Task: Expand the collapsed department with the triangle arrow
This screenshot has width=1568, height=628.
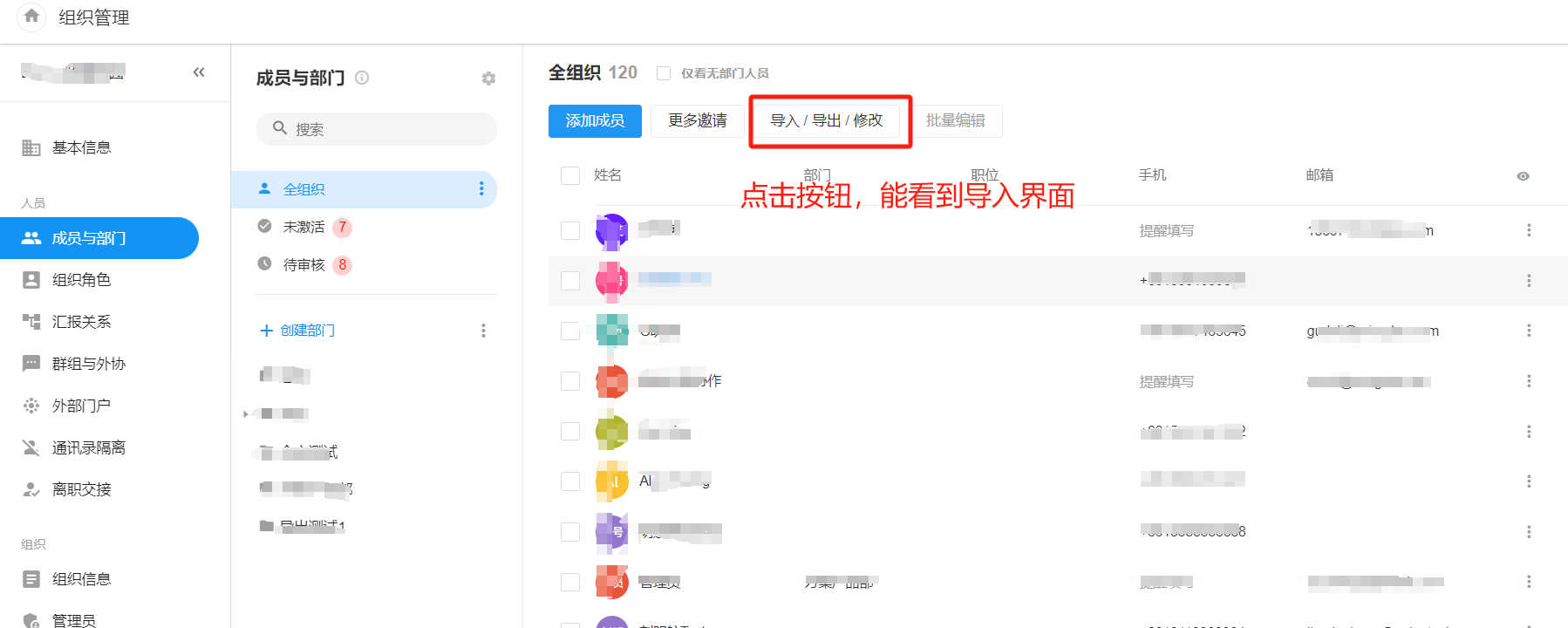Action: 246,414
